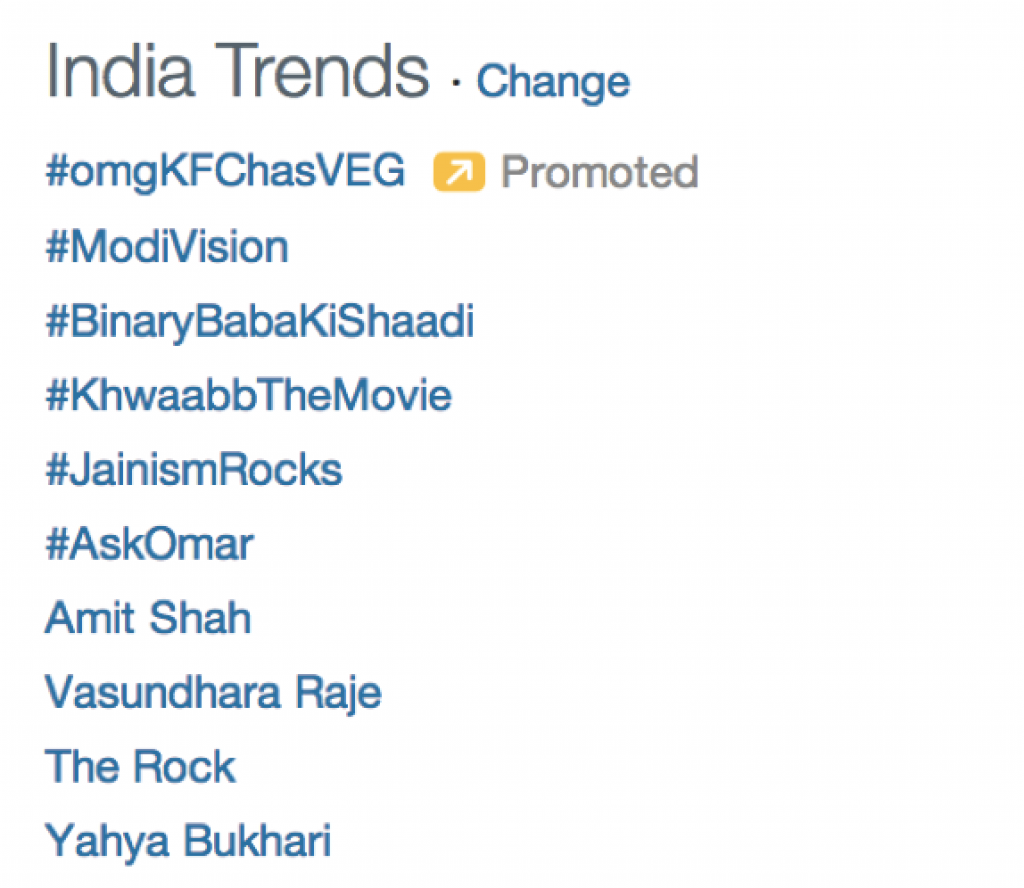Select the last trend in the list
Viewport: 1024px width, 888px height.
coord(188,841)
